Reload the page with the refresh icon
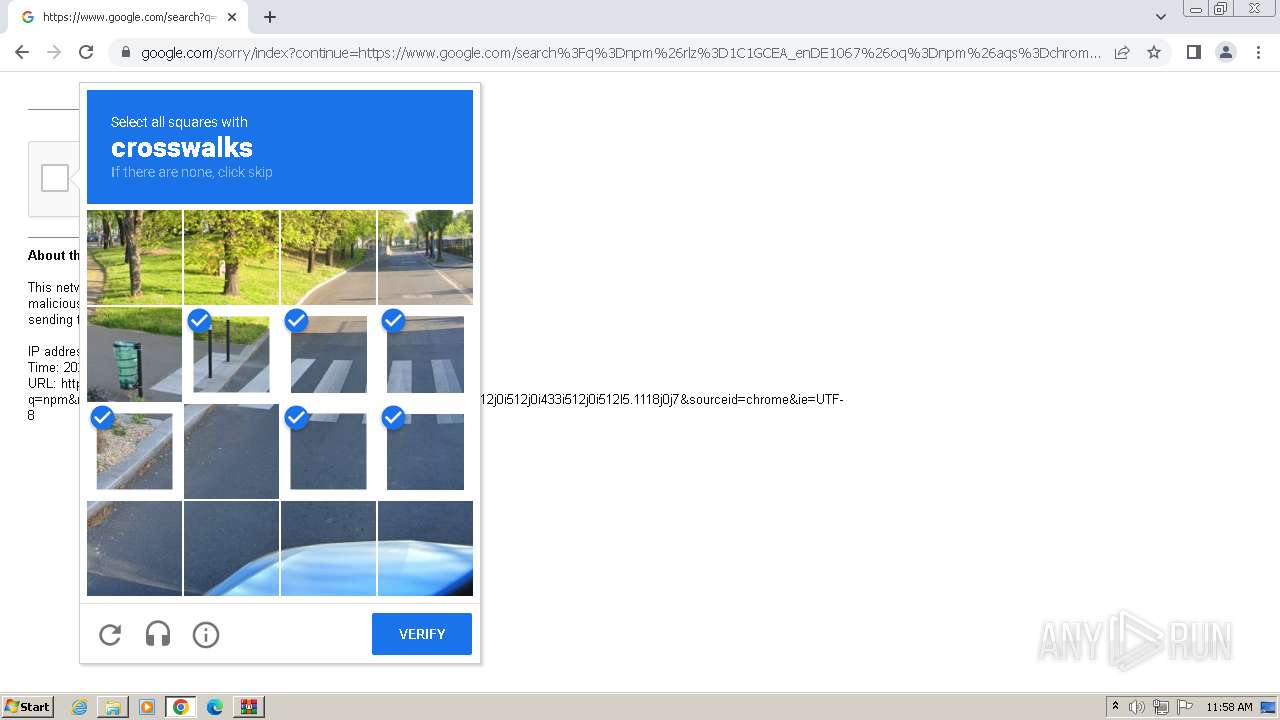This screenshot has width=1280, height=720. coord(86,52)
